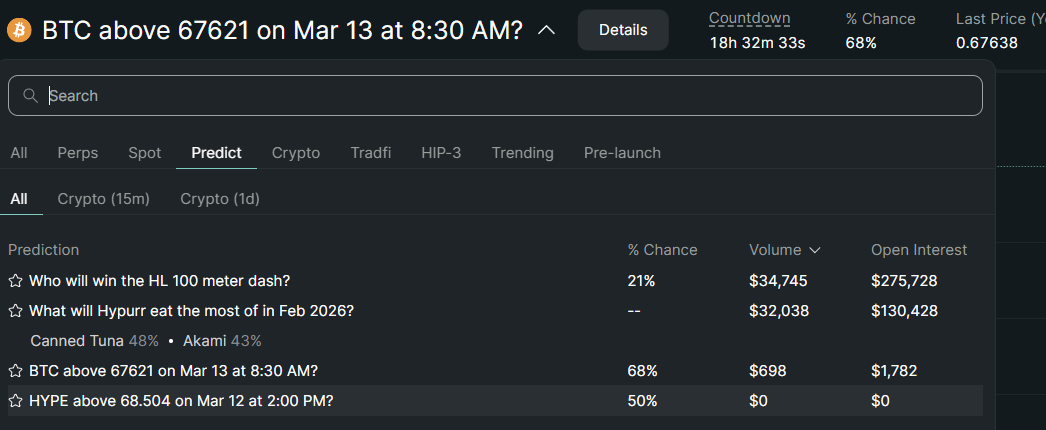Switch to the Spot tab
Viewport: 1046px width, 430px height.
[144, 153]
